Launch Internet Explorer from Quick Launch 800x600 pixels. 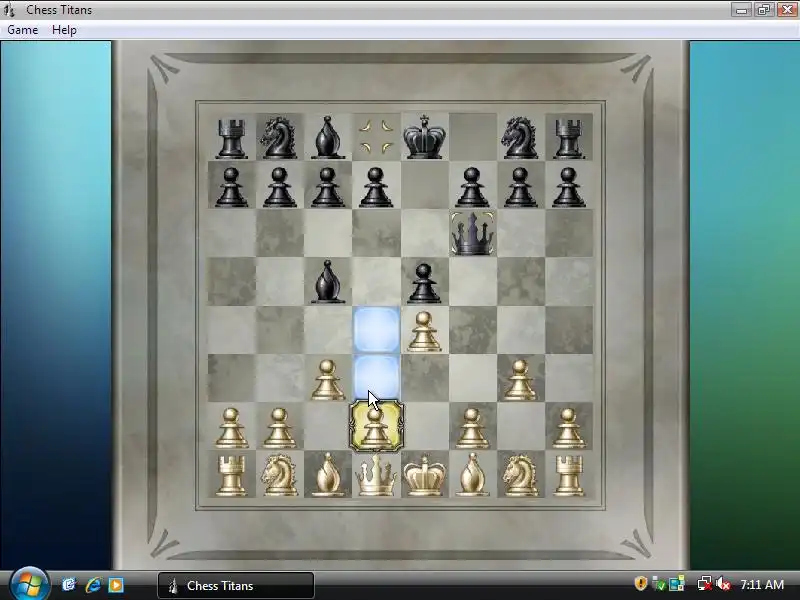tap(93, 585)
